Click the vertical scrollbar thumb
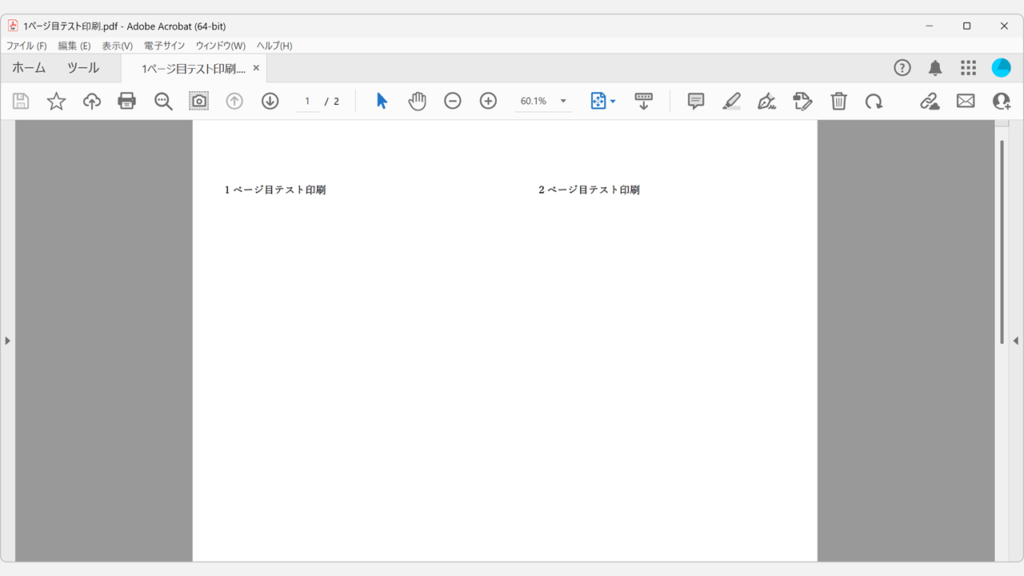The width and height of the screenshot is (1024, 576). tap(1002, 242)
